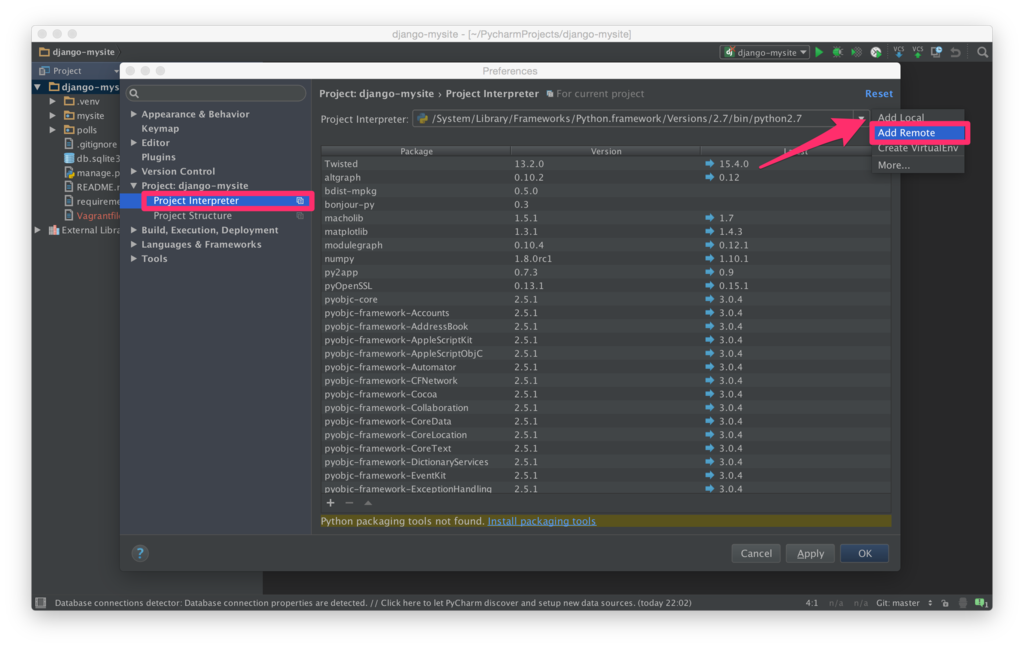Click the Package column header
The height and width of the screenshot is (648, 1024).
pos(416,151)
